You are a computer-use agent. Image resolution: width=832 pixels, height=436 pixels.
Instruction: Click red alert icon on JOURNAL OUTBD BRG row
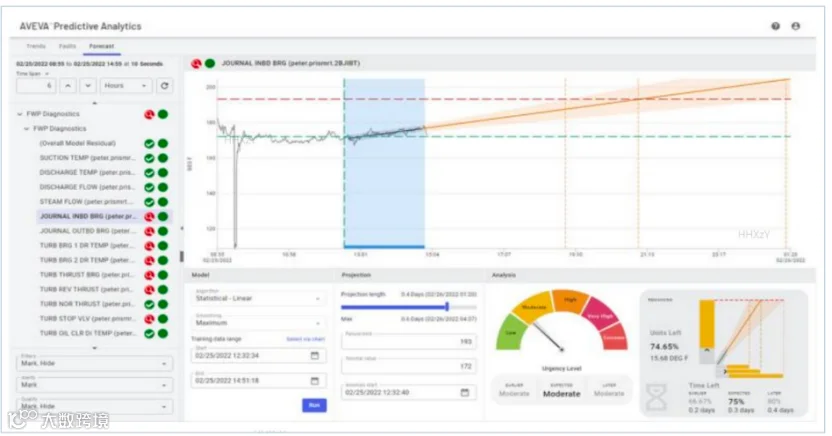[x=150, y=231]
